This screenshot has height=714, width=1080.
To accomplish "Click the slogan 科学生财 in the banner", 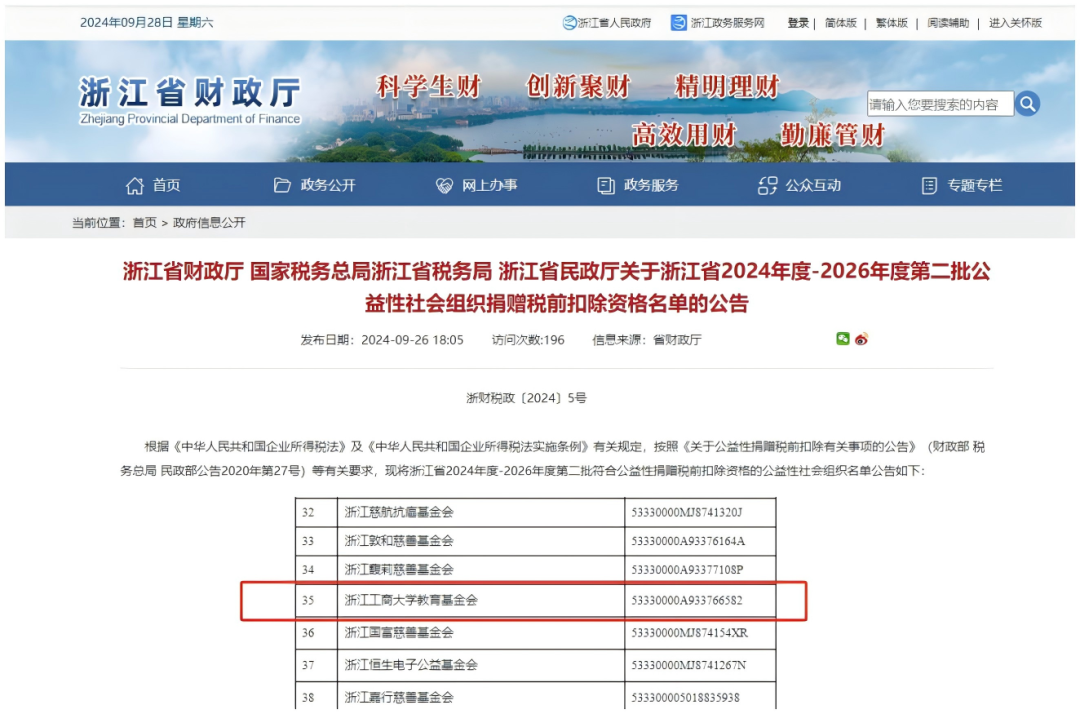I will 428,87.
